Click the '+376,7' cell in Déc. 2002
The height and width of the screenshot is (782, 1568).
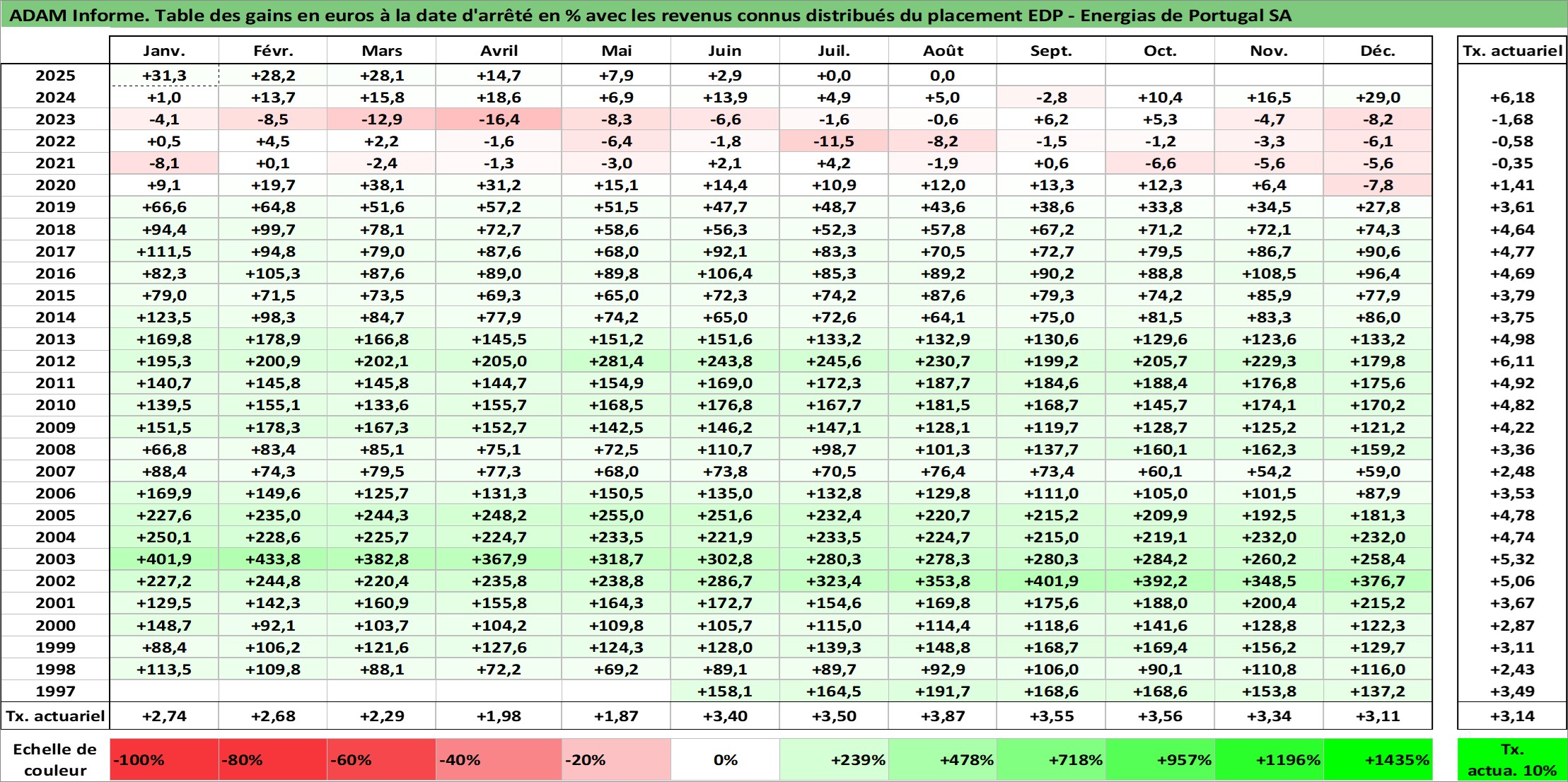(1378, 581)
